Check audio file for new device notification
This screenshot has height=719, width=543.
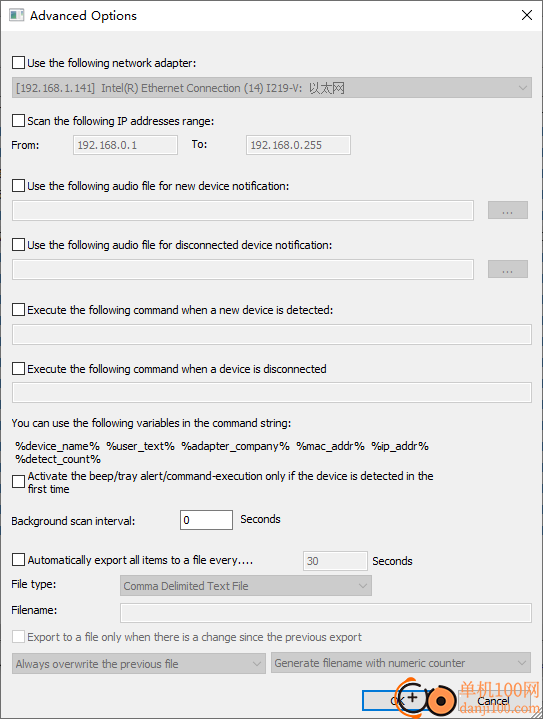click(18, 186)
